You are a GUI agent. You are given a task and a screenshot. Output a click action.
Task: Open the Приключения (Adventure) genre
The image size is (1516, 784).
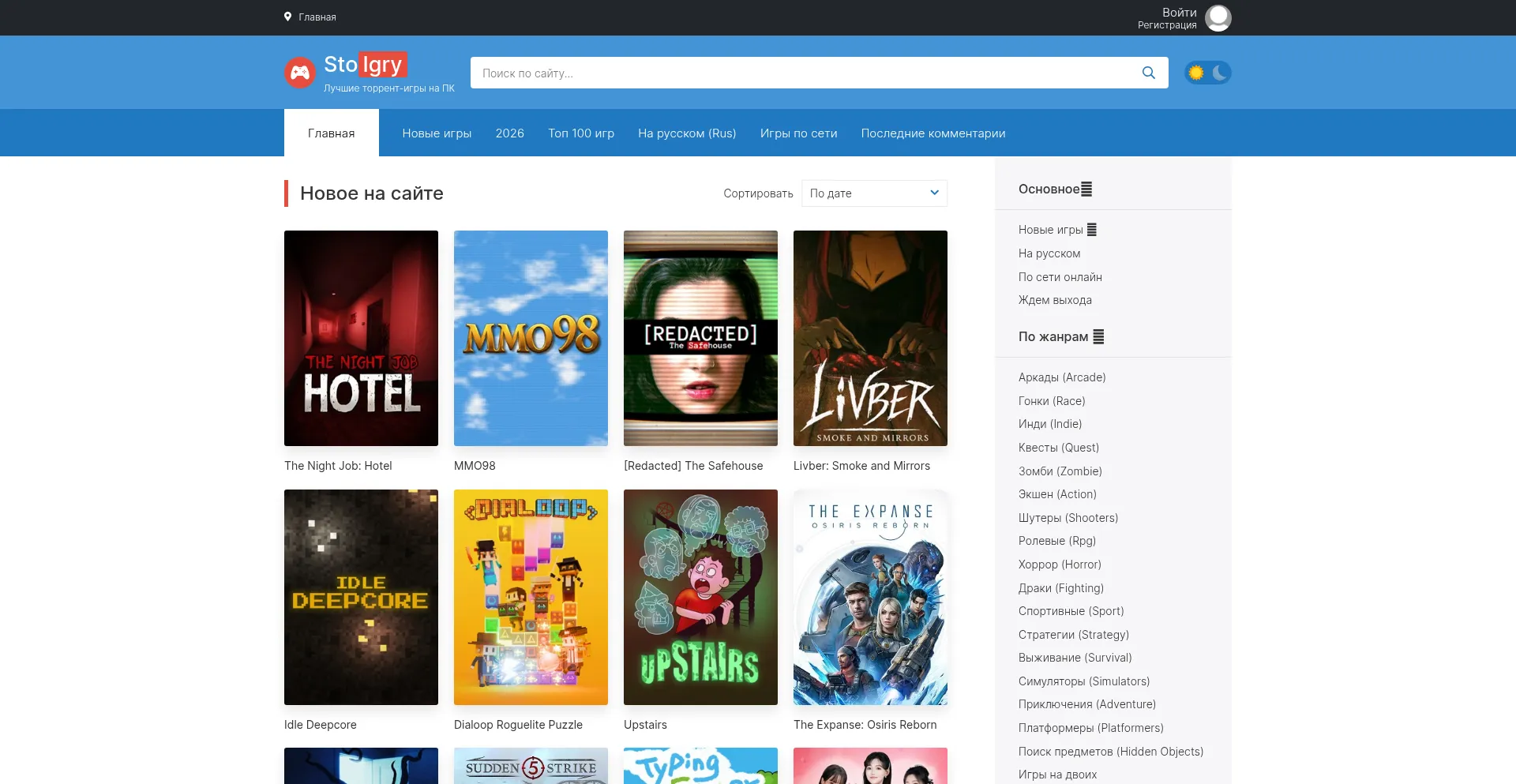tap(1087, 704)
